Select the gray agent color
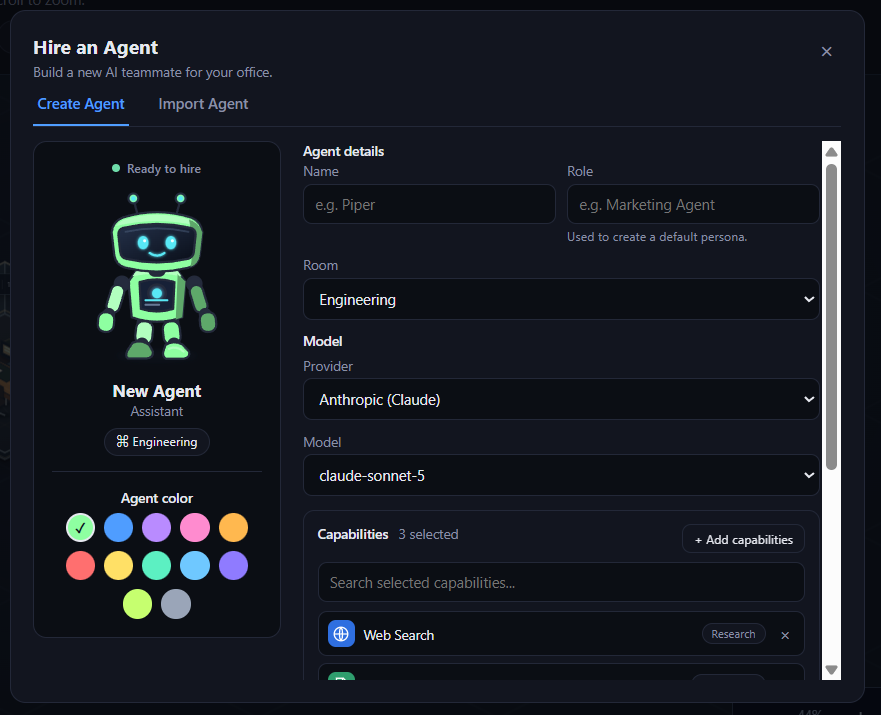Screen dimensions: 881x715 coord(176,604)
